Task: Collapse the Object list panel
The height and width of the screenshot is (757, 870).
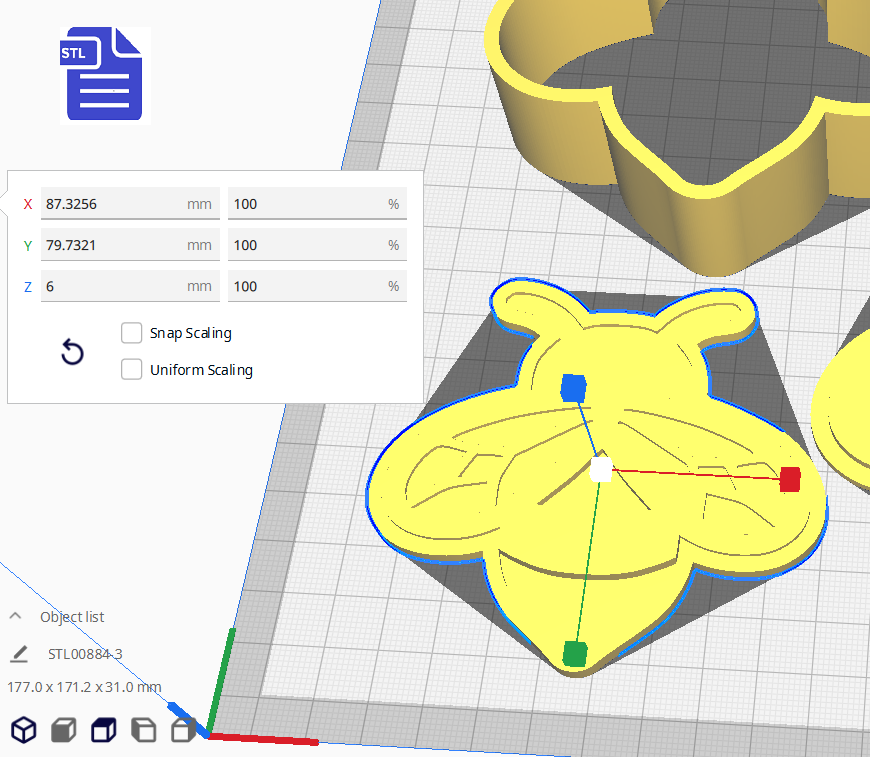Action: 14,617
